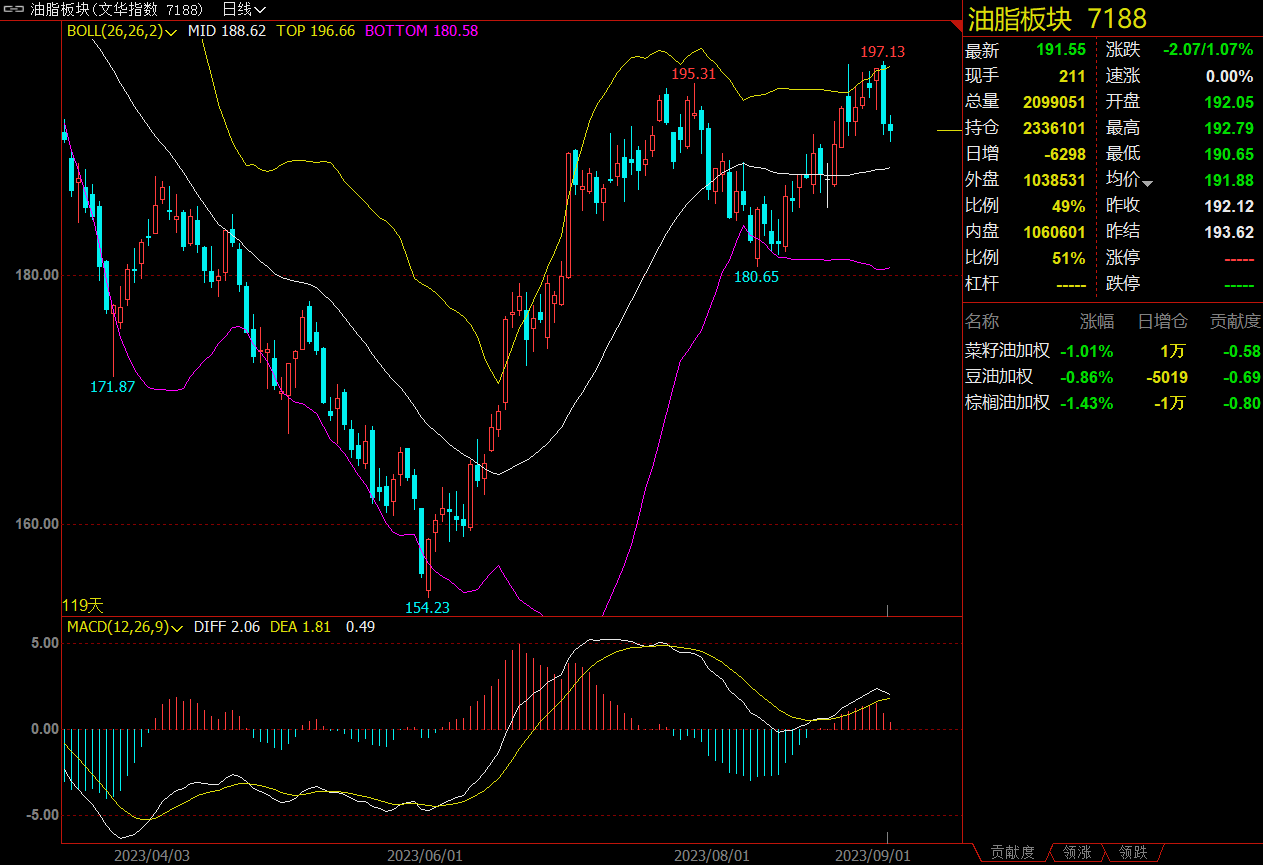Click the 昨结 value 193.62
Viewport: 1263px width, 865px height.
1229,232
